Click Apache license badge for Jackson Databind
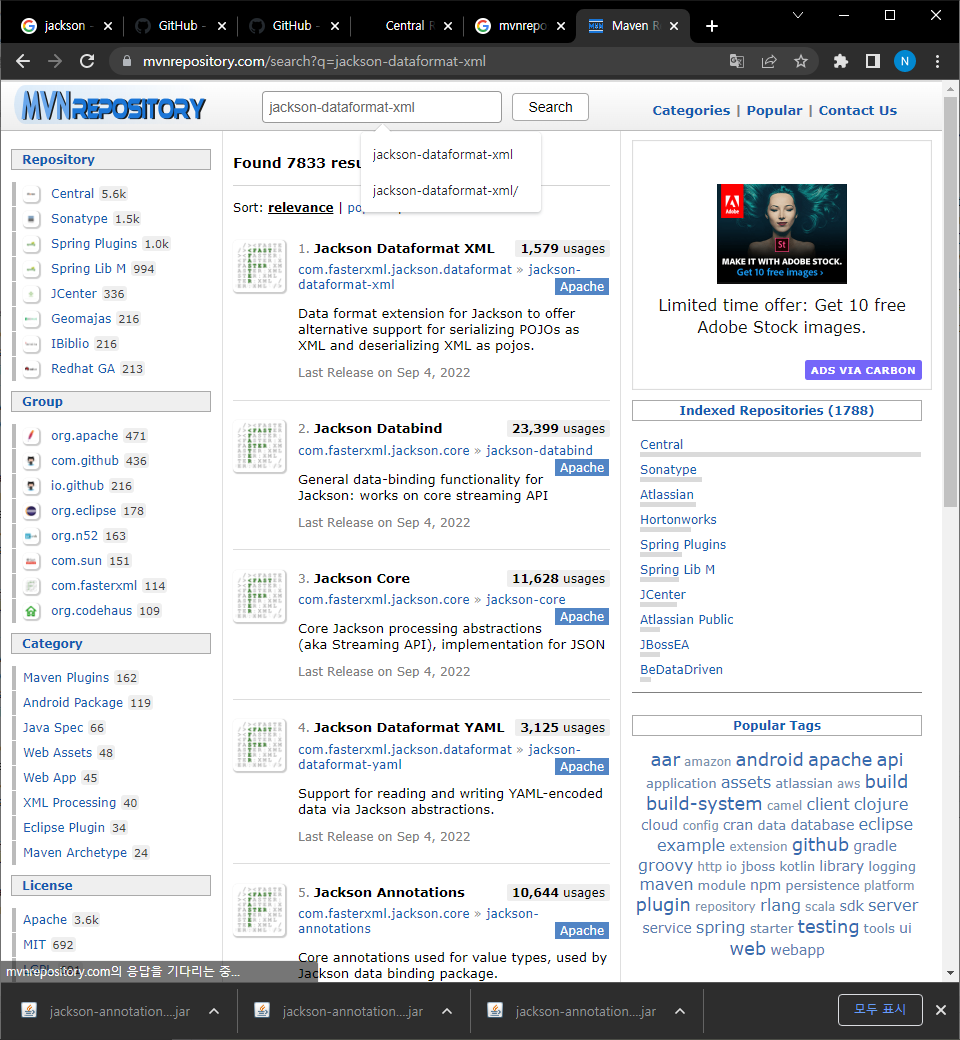Viewport: 960px width, 1040px height. tap(582, 468)
